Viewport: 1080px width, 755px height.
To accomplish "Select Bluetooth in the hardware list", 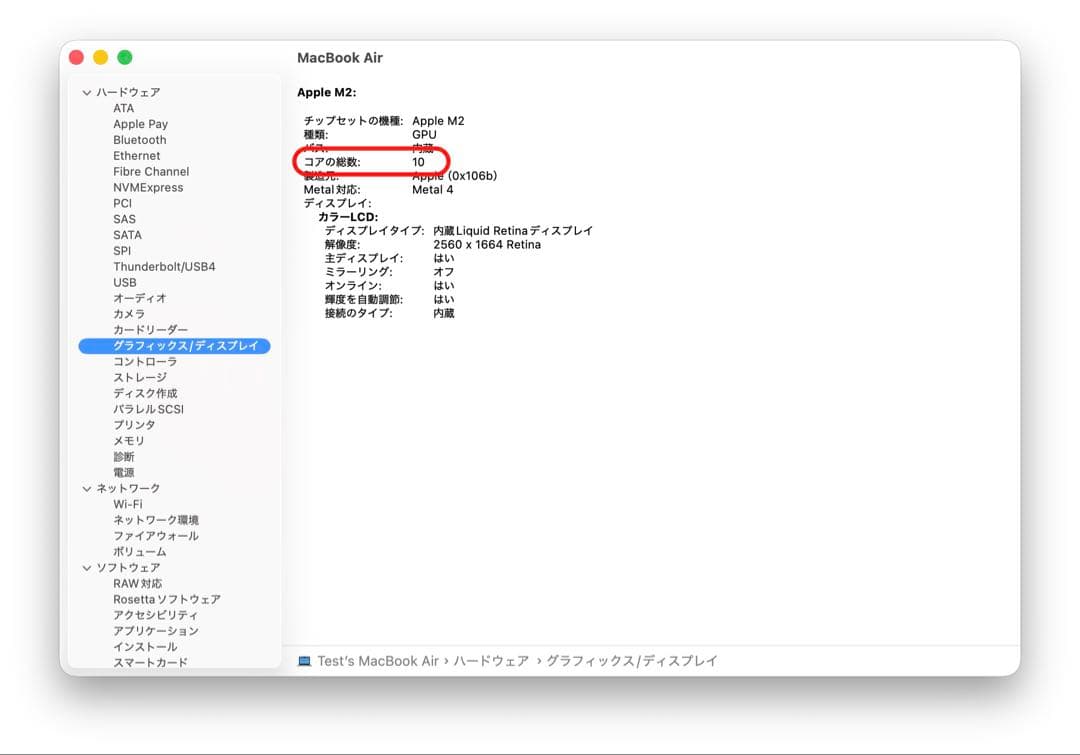I will (x=139, y=139).
